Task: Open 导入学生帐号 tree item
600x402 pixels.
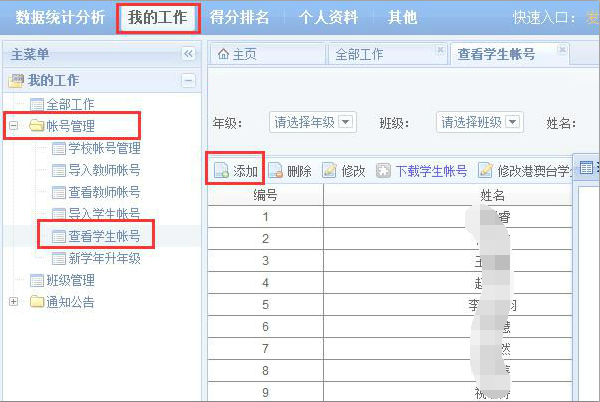Action: pyautogui.click(x=104, y=213)
